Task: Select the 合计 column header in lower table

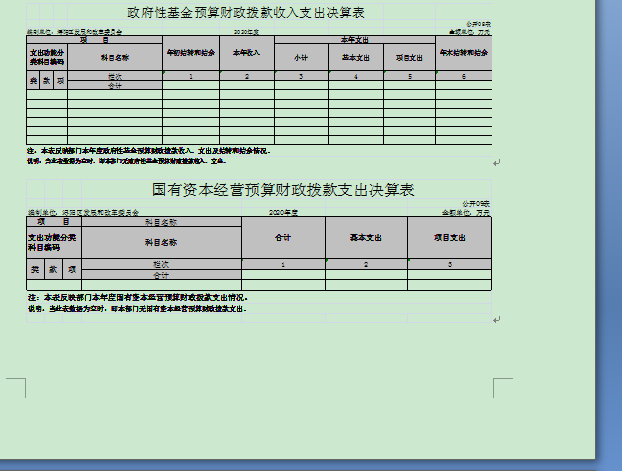Action: tap(283, 238)
